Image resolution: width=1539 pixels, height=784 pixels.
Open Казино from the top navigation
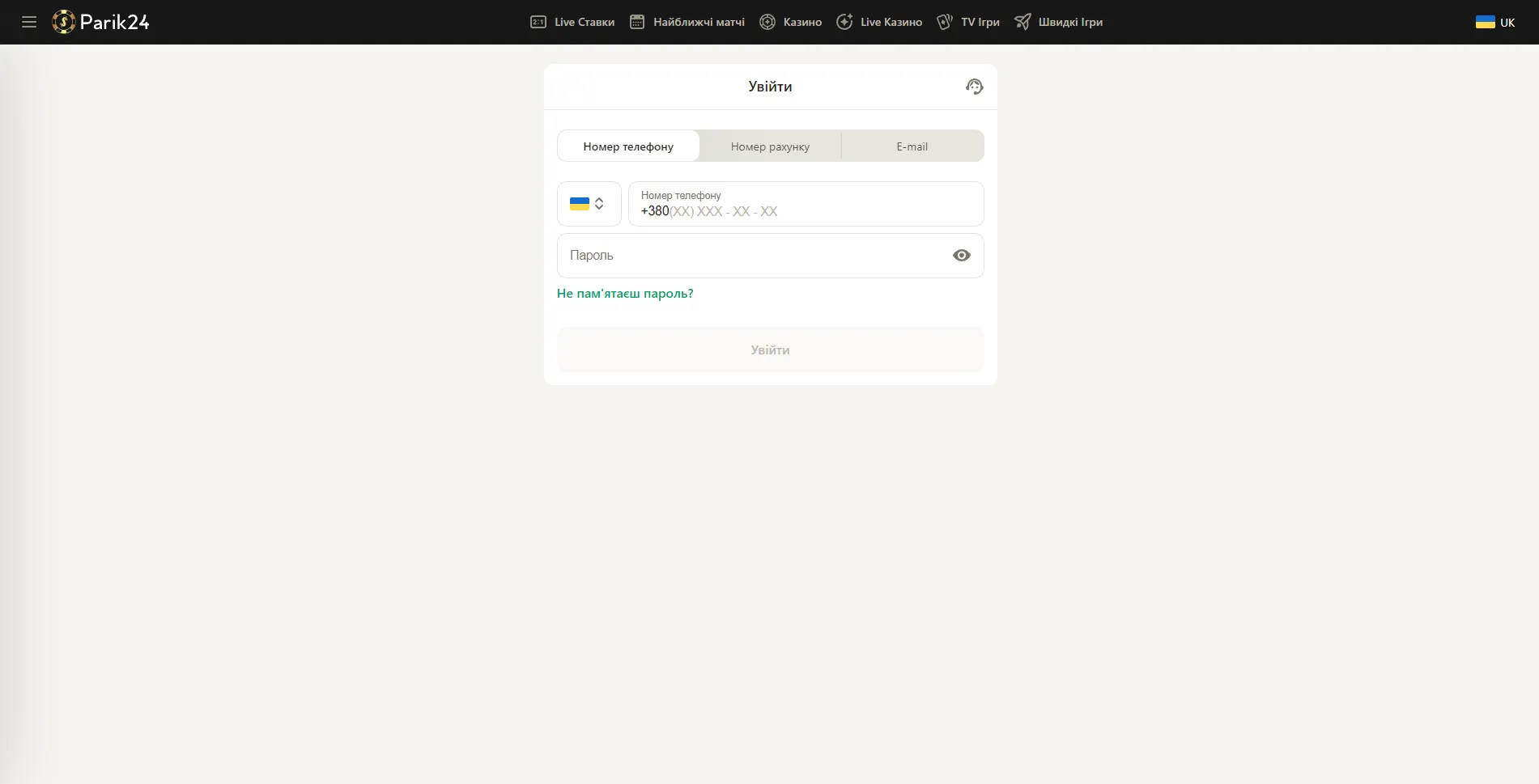pos(802,22)
